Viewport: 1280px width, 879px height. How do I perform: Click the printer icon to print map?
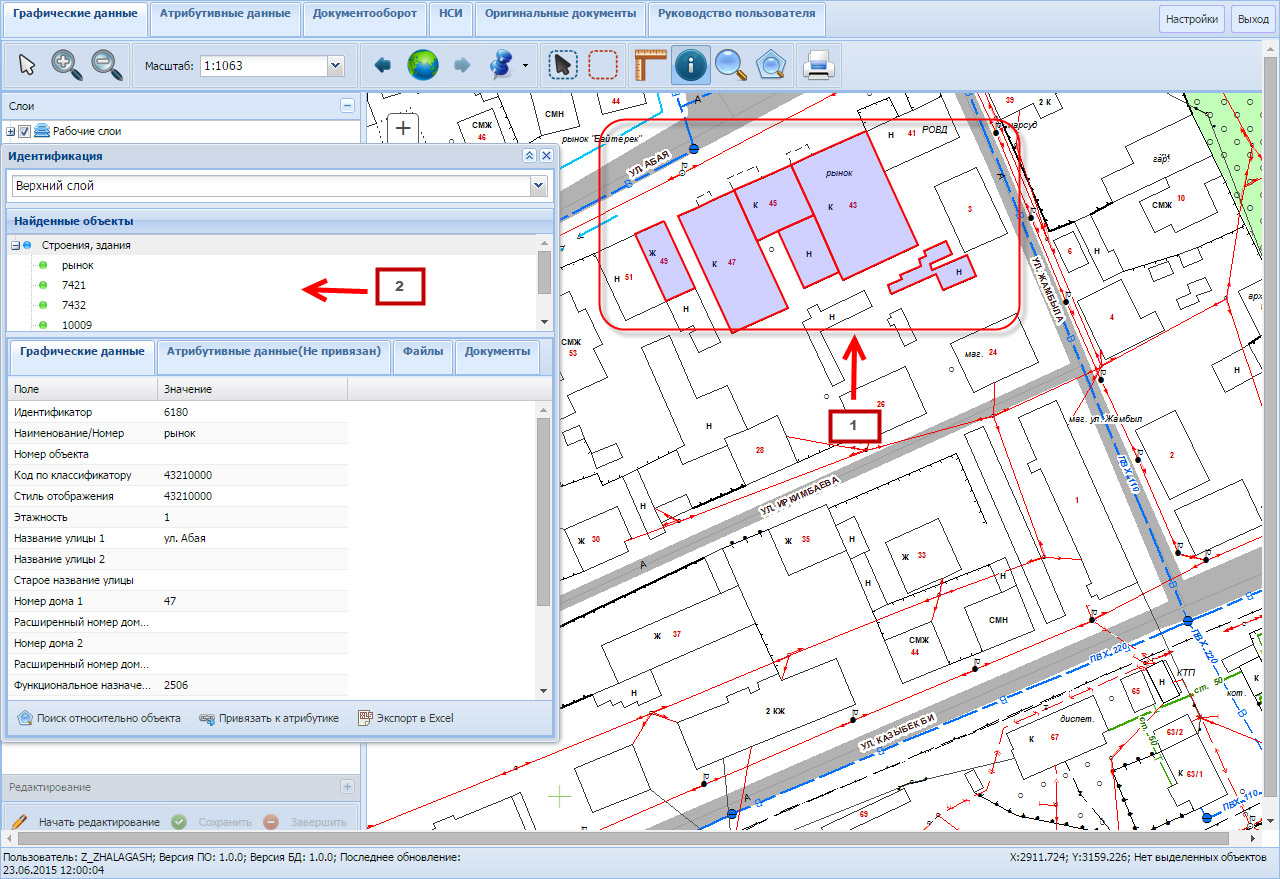[819, 65]
